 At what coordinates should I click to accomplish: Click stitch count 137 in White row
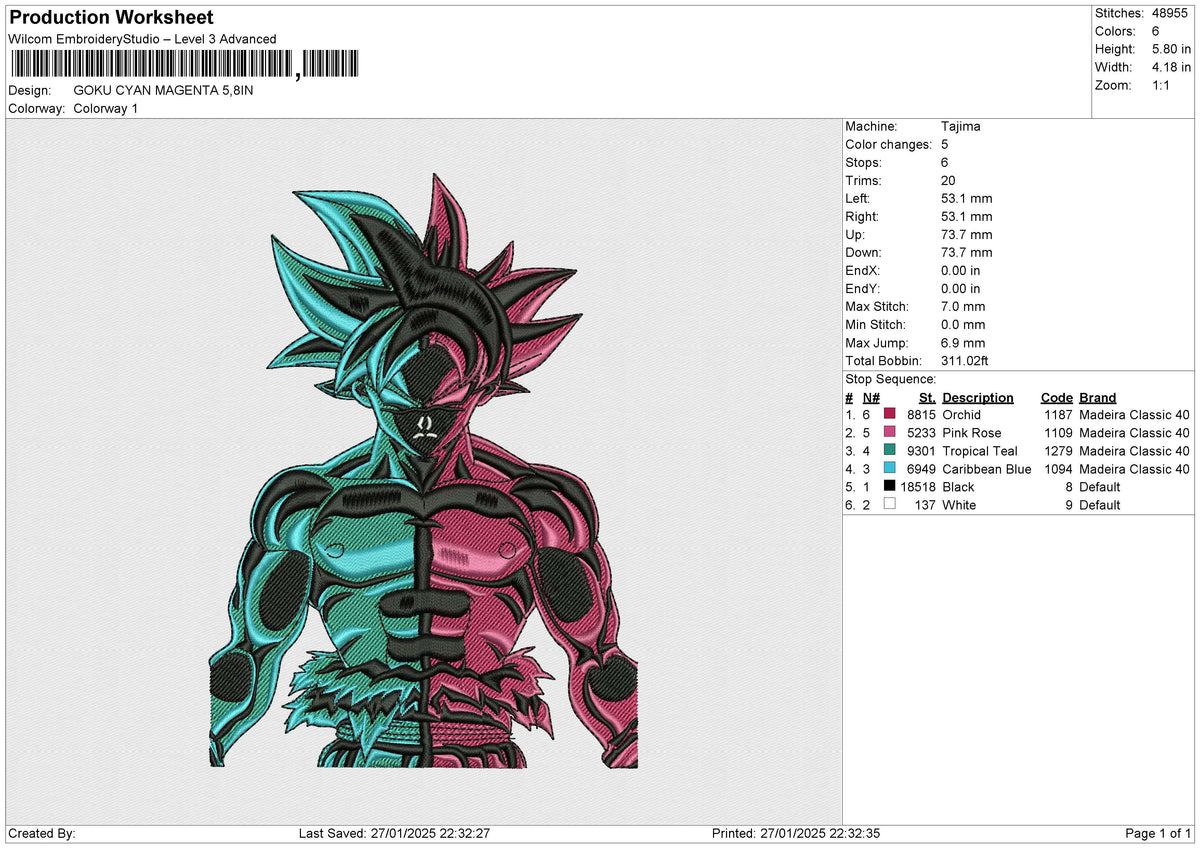tap(925, 504)
